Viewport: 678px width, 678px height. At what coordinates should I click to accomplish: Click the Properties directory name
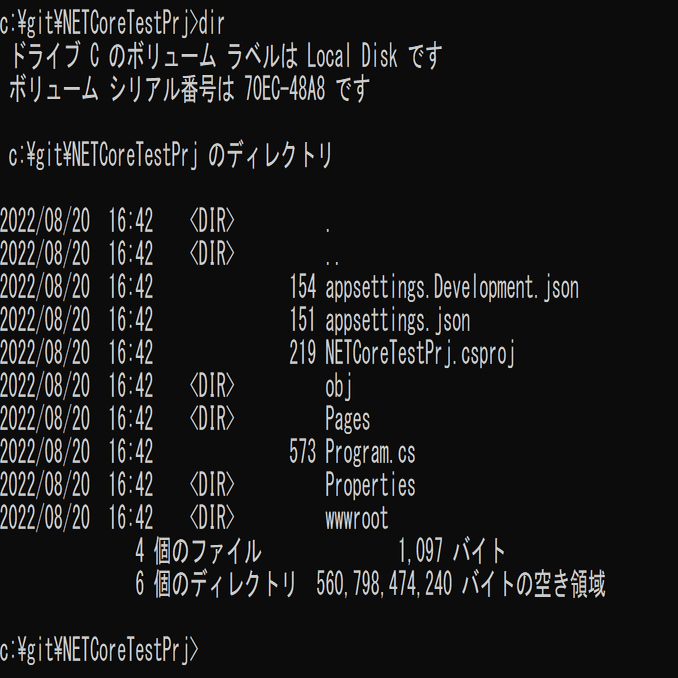tap(370, 485)
